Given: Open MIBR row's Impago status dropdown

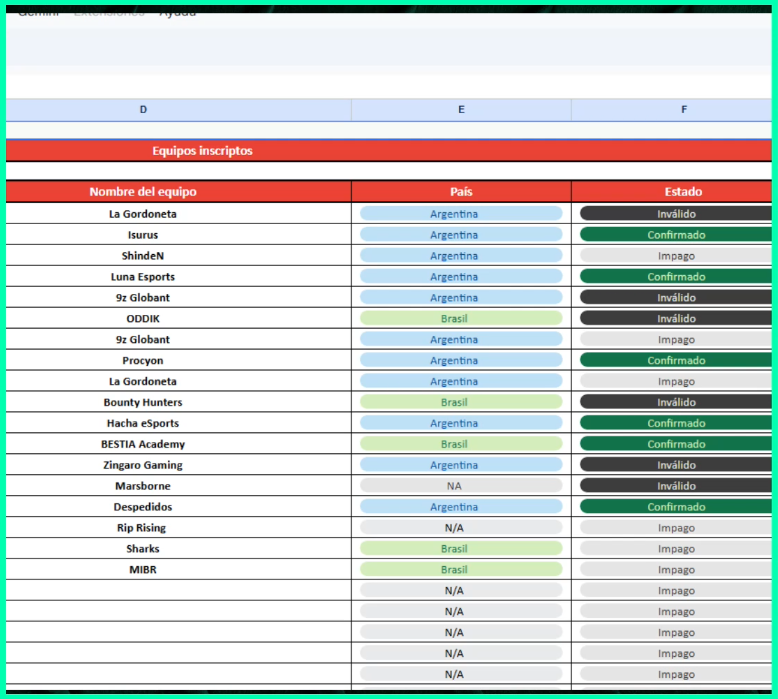Looking at the screenshot, I should [x=676, y=570].
